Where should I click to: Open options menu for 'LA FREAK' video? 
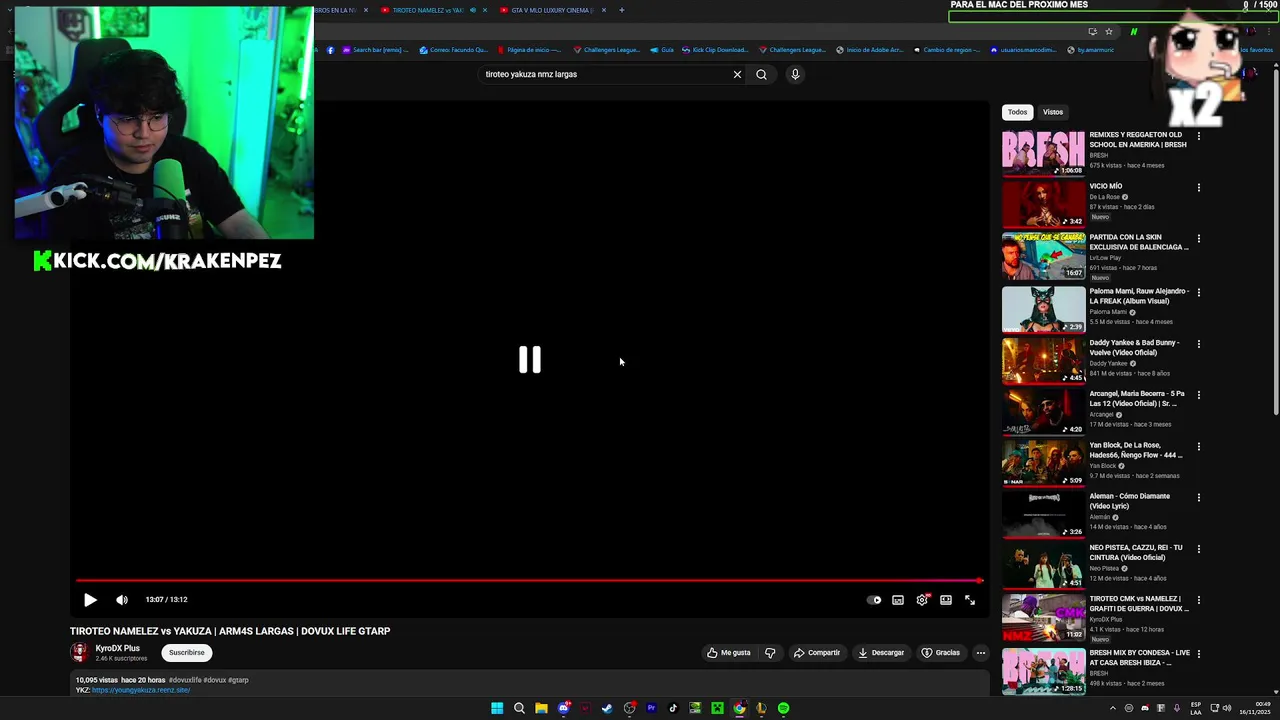[x=1198, y=293]
